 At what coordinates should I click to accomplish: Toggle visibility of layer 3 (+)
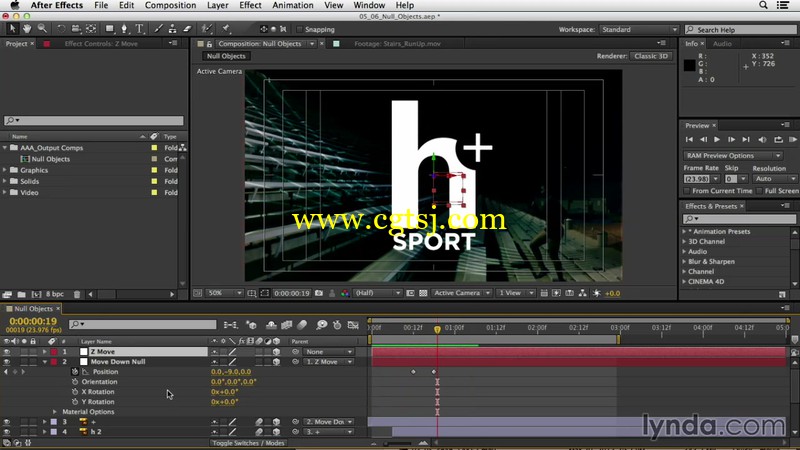tap(7, 422)
